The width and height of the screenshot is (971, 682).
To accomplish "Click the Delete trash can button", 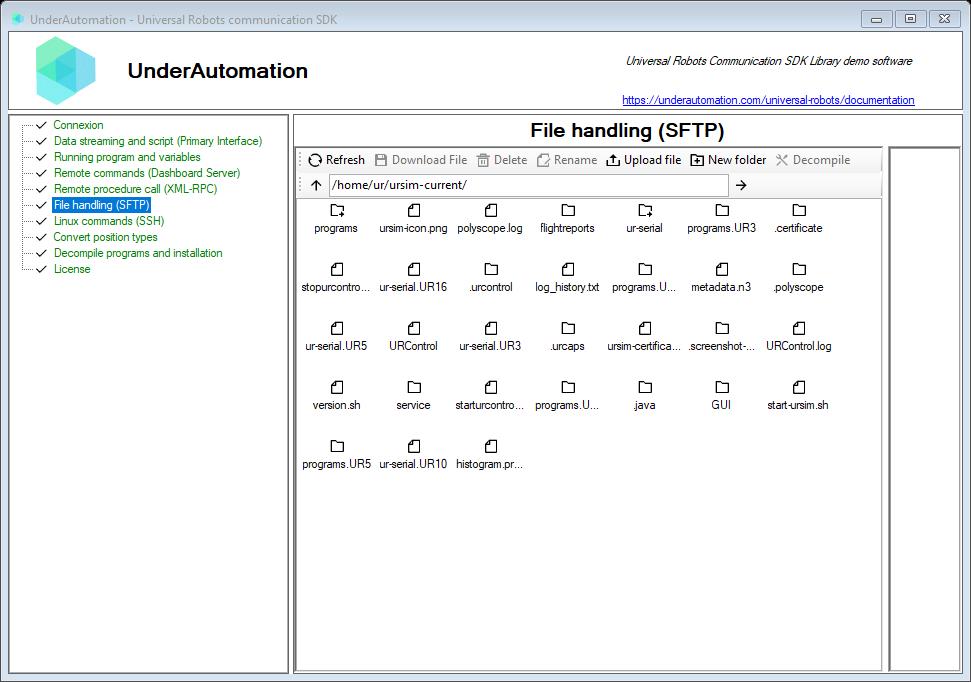I will (502, 160).
